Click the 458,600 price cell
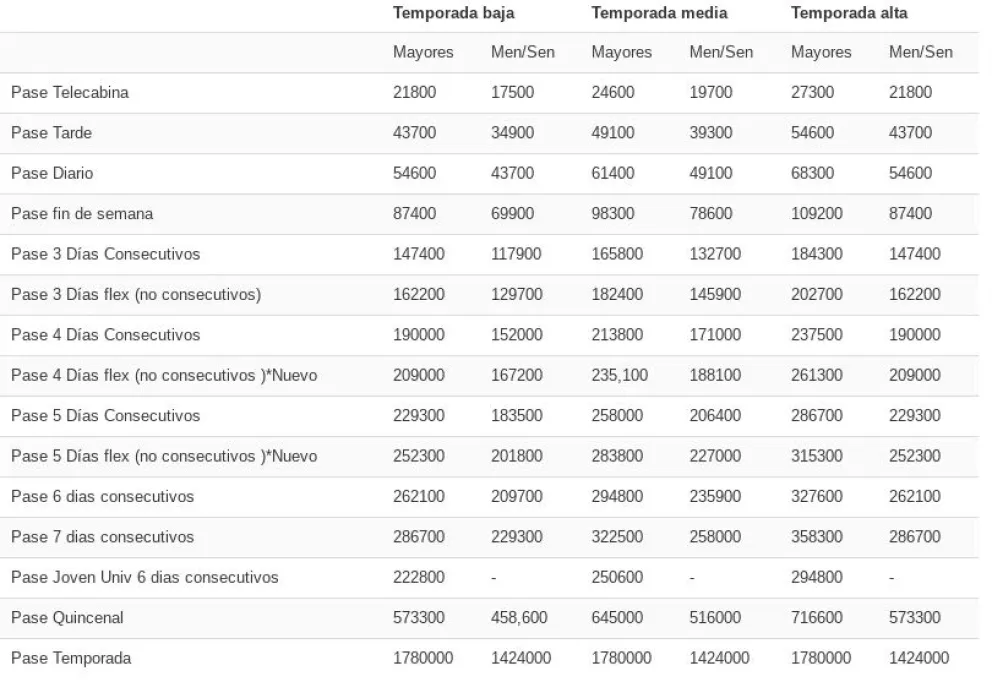This screenshot has width=992, height=682. tap(519, 618)
